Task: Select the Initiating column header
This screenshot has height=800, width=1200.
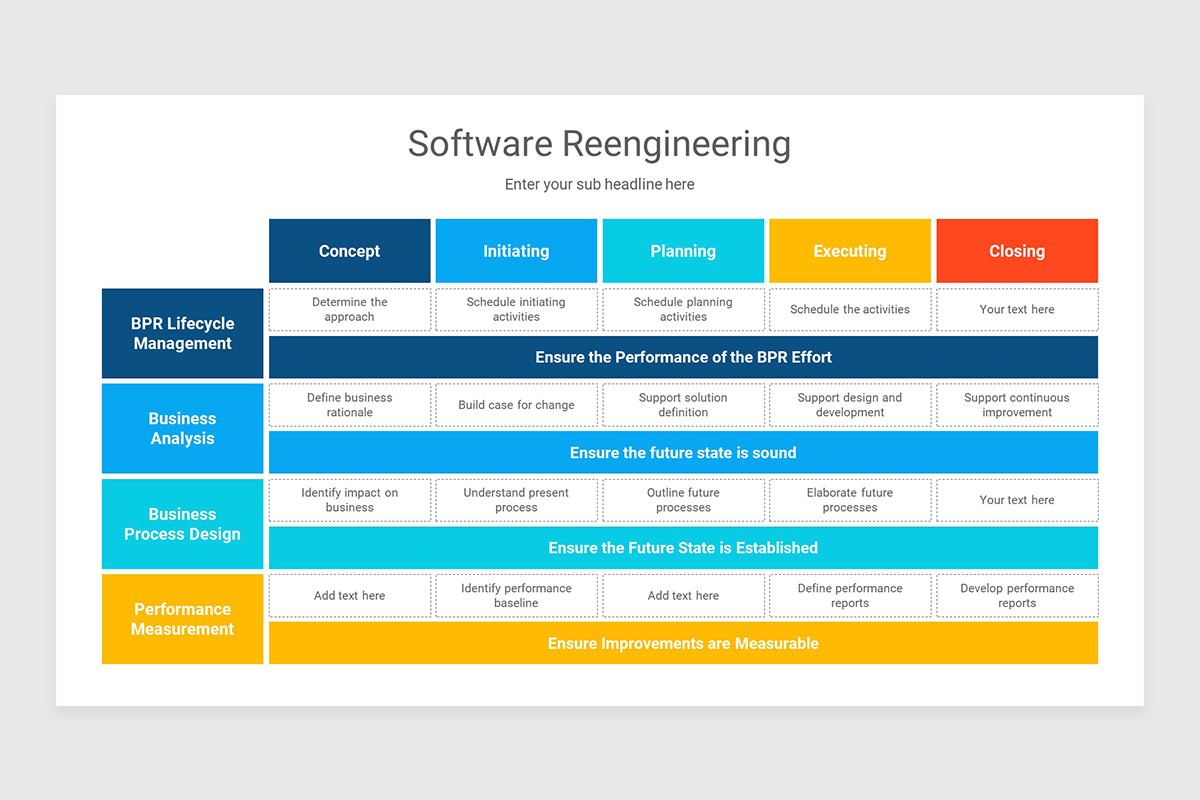Action: (516, 250)
